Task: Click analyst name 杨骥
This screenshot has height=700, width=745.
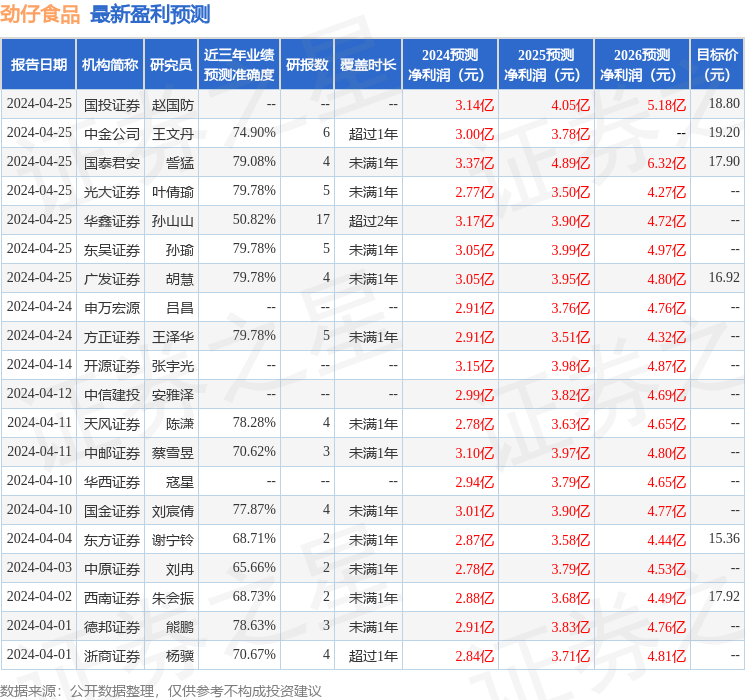Action: 180,656
